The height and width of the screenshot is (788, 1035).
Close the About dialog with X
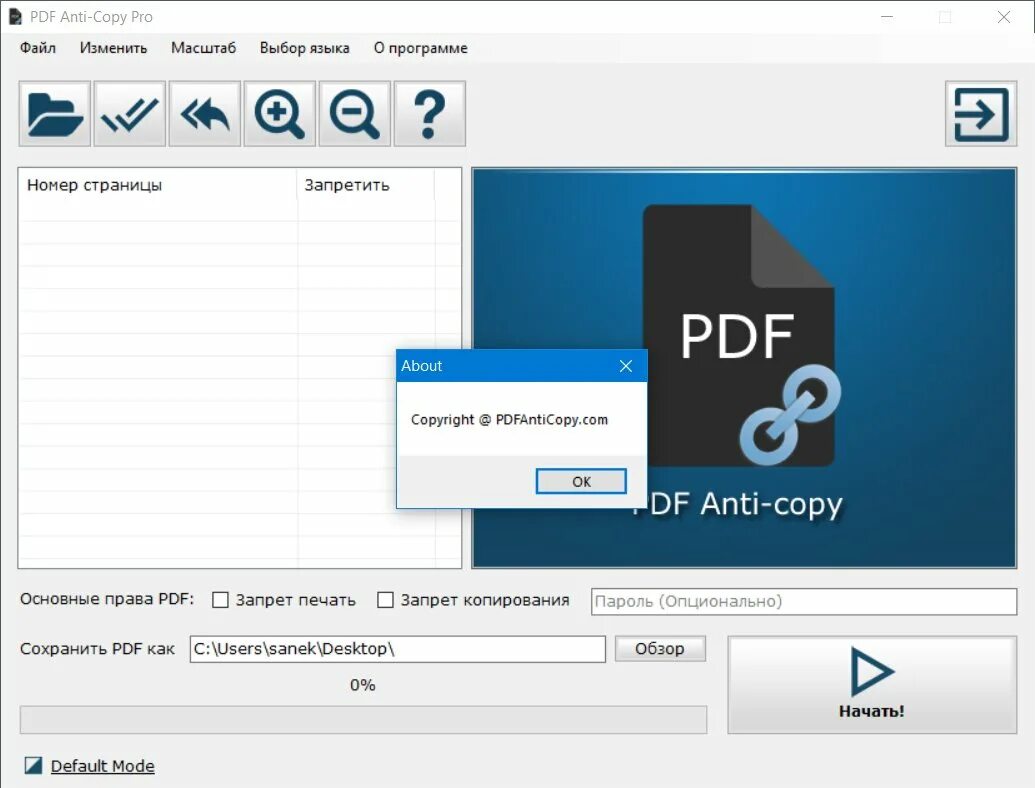[626, 366]
